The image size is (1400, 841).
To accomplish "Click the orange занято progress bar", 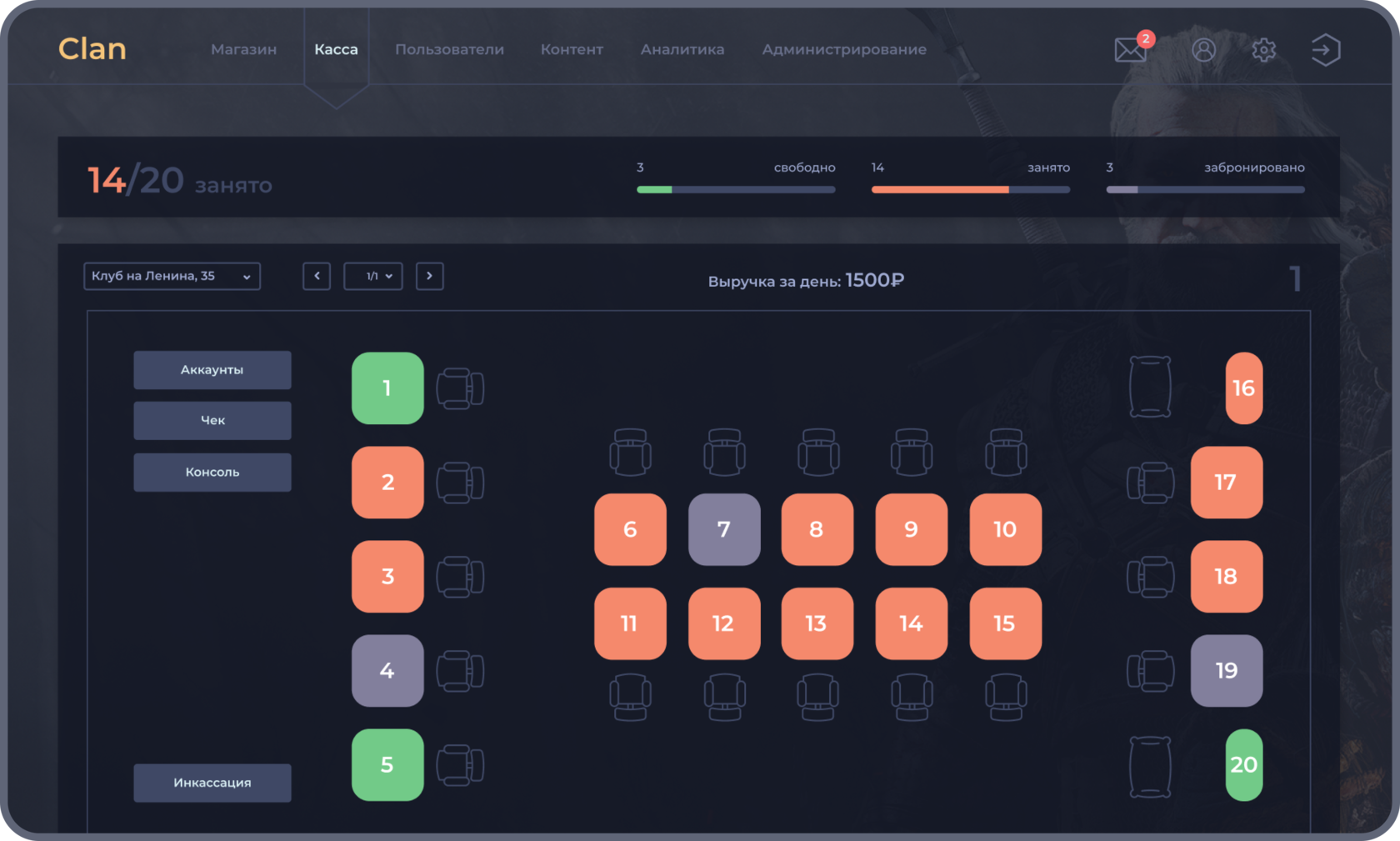I will (971, 190).
